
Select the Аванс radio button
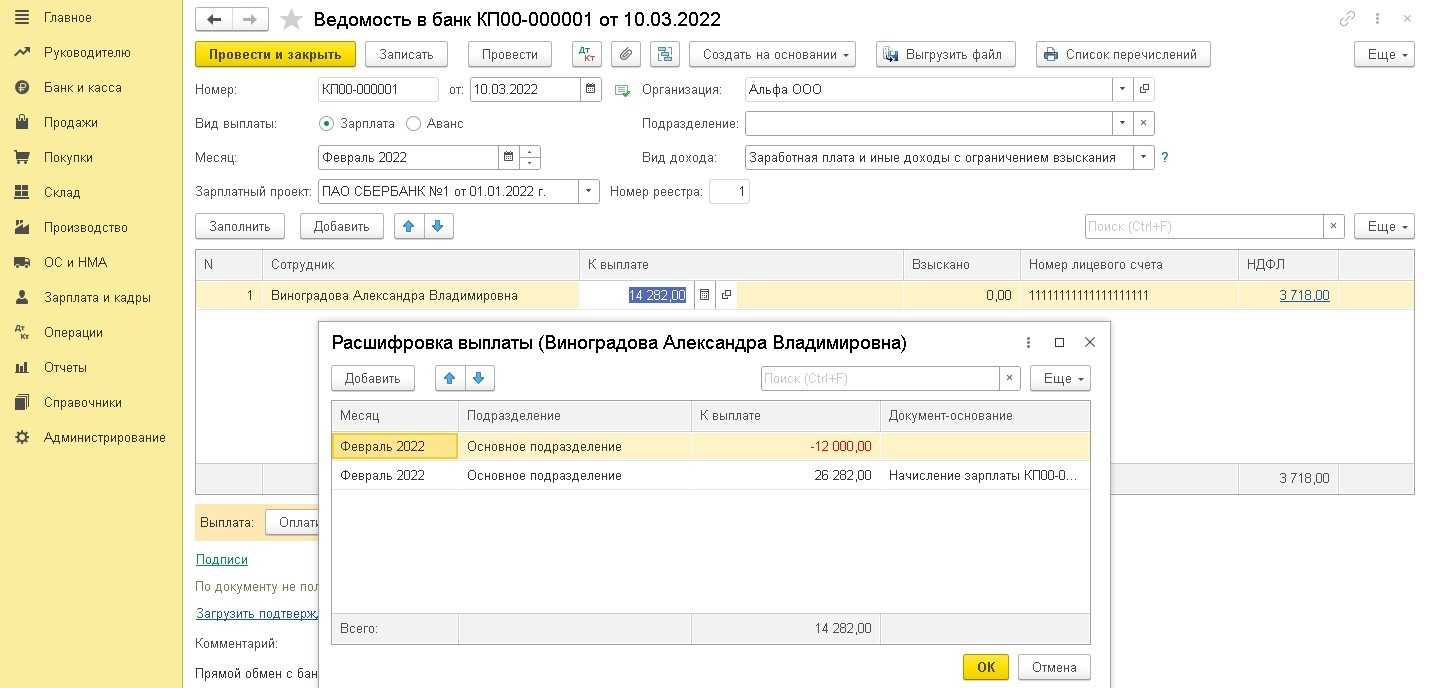413,123
